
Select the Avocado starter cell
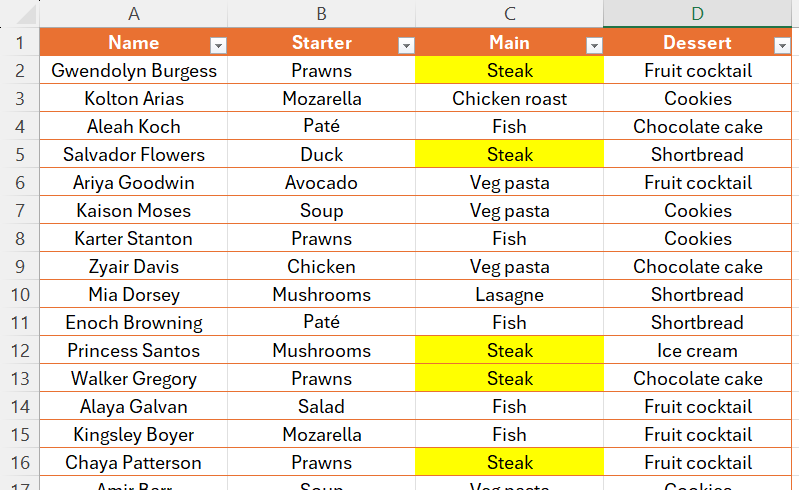click(321, 183)
